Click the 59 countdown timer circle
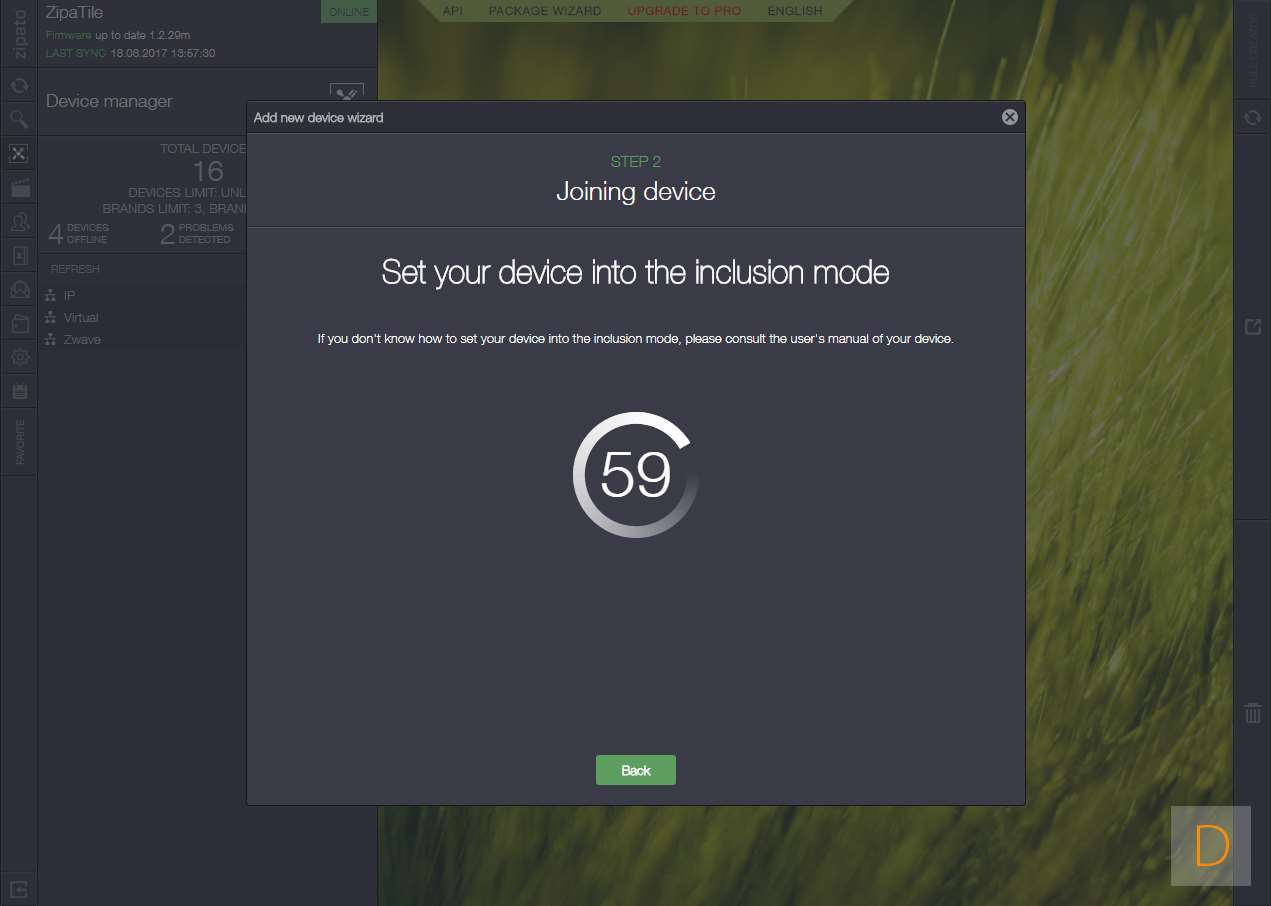This screenshot has width=1271, height=906. (636, 475)
